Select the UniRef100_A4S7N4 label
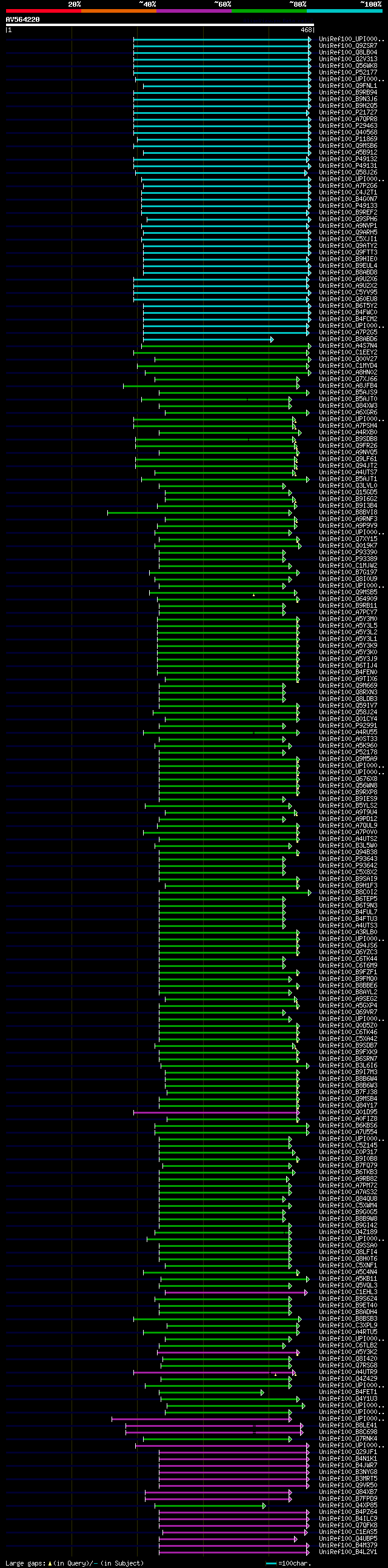The height and width of the screenshot is (1568, 388). point(348,346)
